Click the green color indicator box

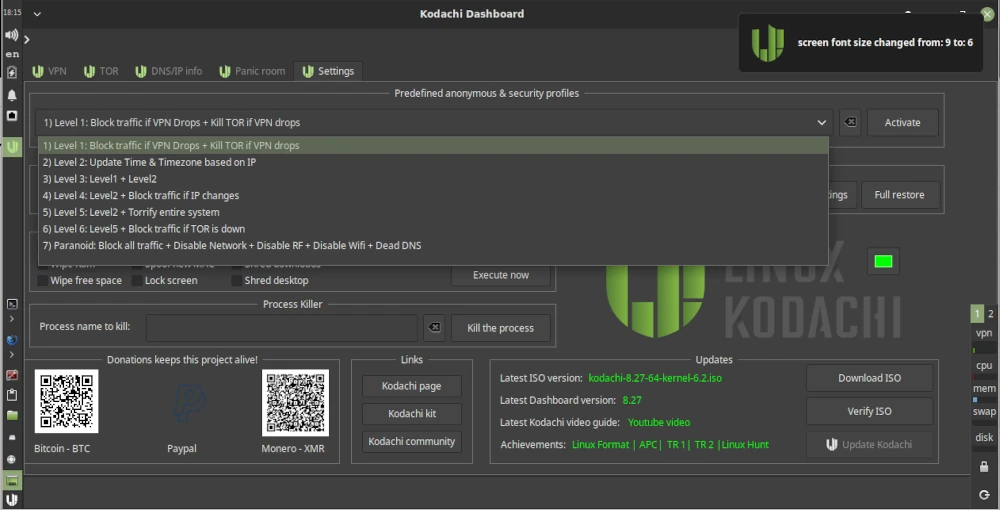883,261
